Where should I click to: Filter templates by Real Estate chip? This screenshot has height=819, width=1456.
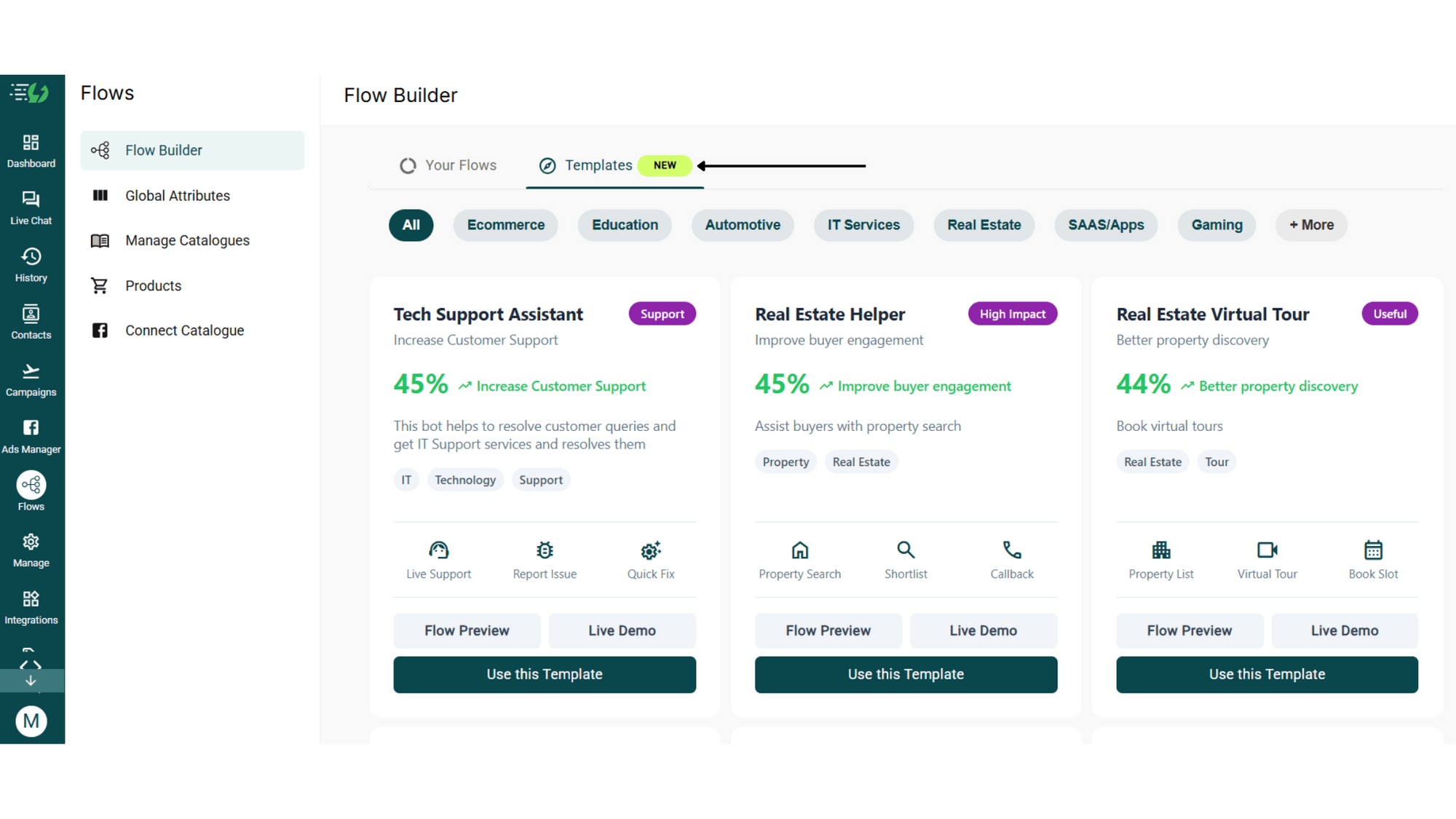click(984, 225)
